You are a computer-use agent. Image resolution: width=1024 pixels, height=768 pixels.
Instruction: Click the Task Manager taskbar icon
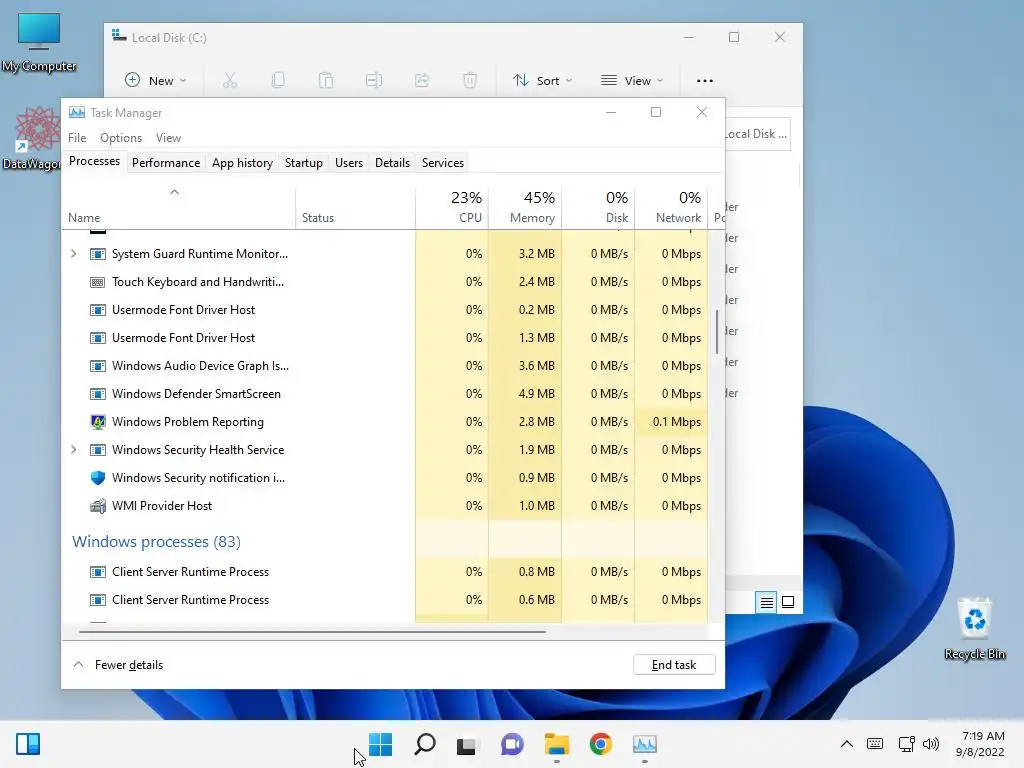(x=645, y=744)
